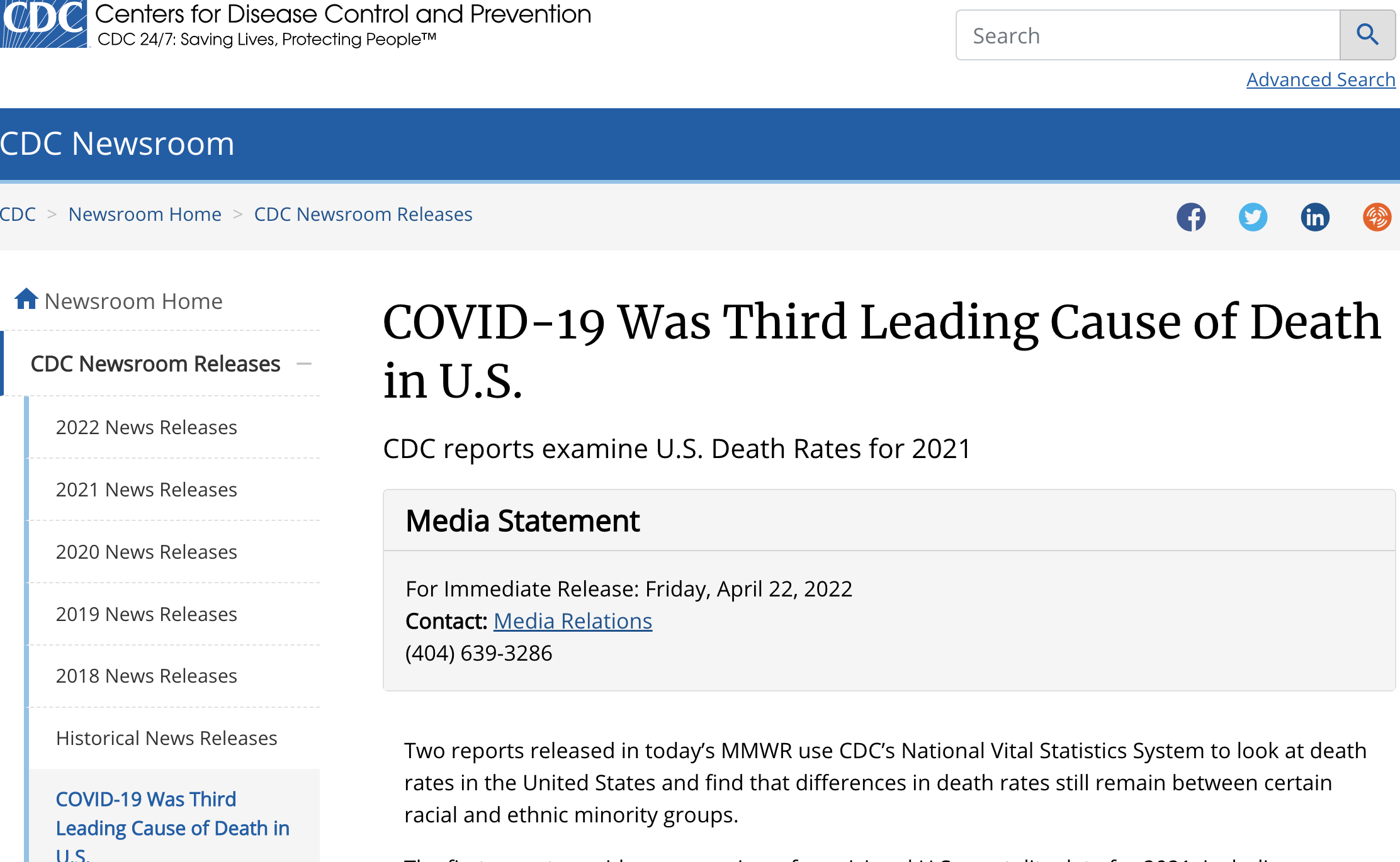Open 2020 News Releases sidebar item
The image size is (1400, 862).
(x=146, y=552)
